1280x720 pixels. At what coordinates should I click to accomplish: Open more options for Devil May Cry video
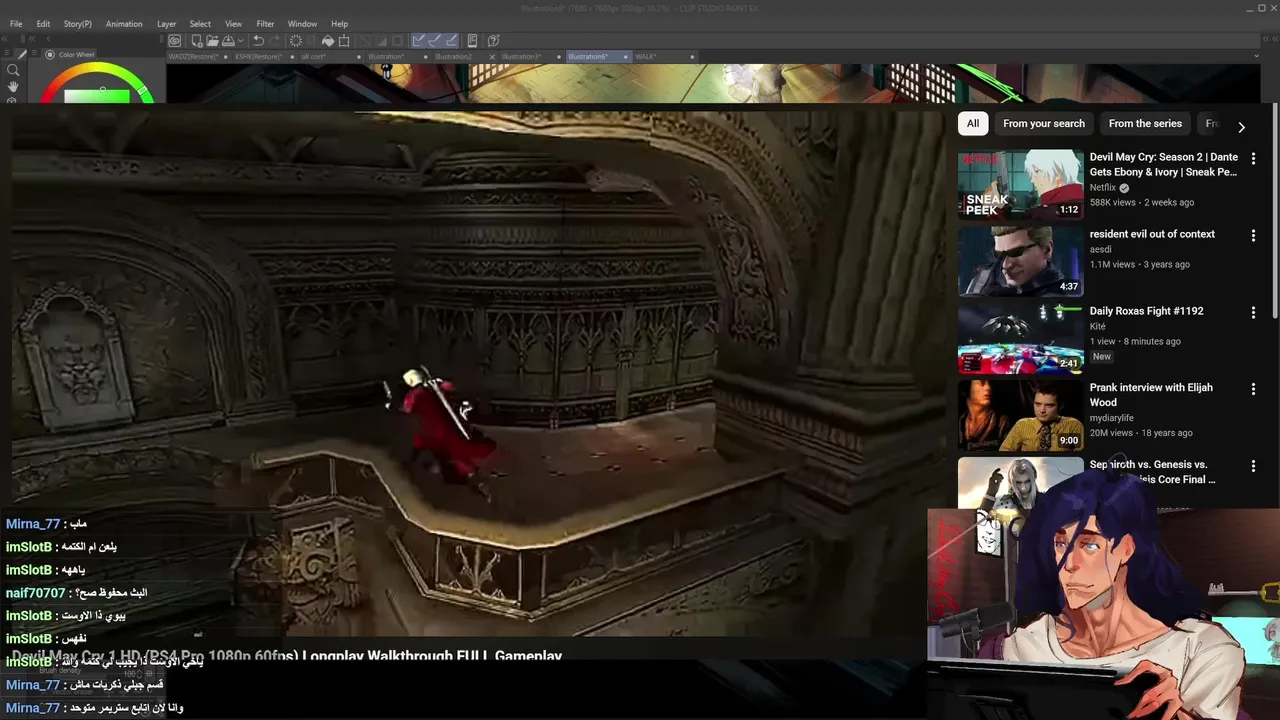pos(1253,158)
